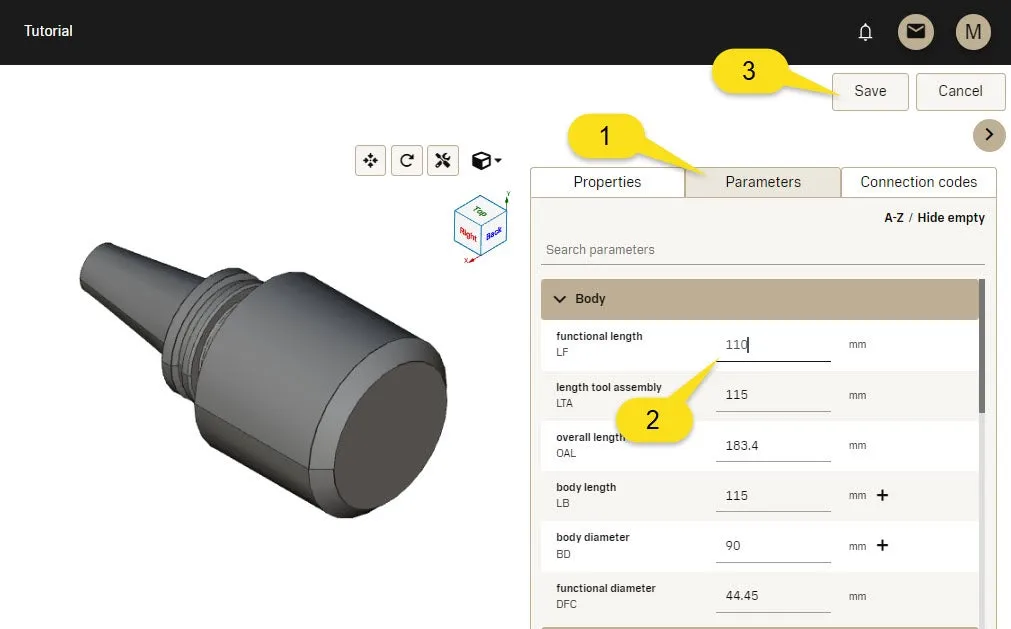Click the parameters list scrollbar

[982, 350]
